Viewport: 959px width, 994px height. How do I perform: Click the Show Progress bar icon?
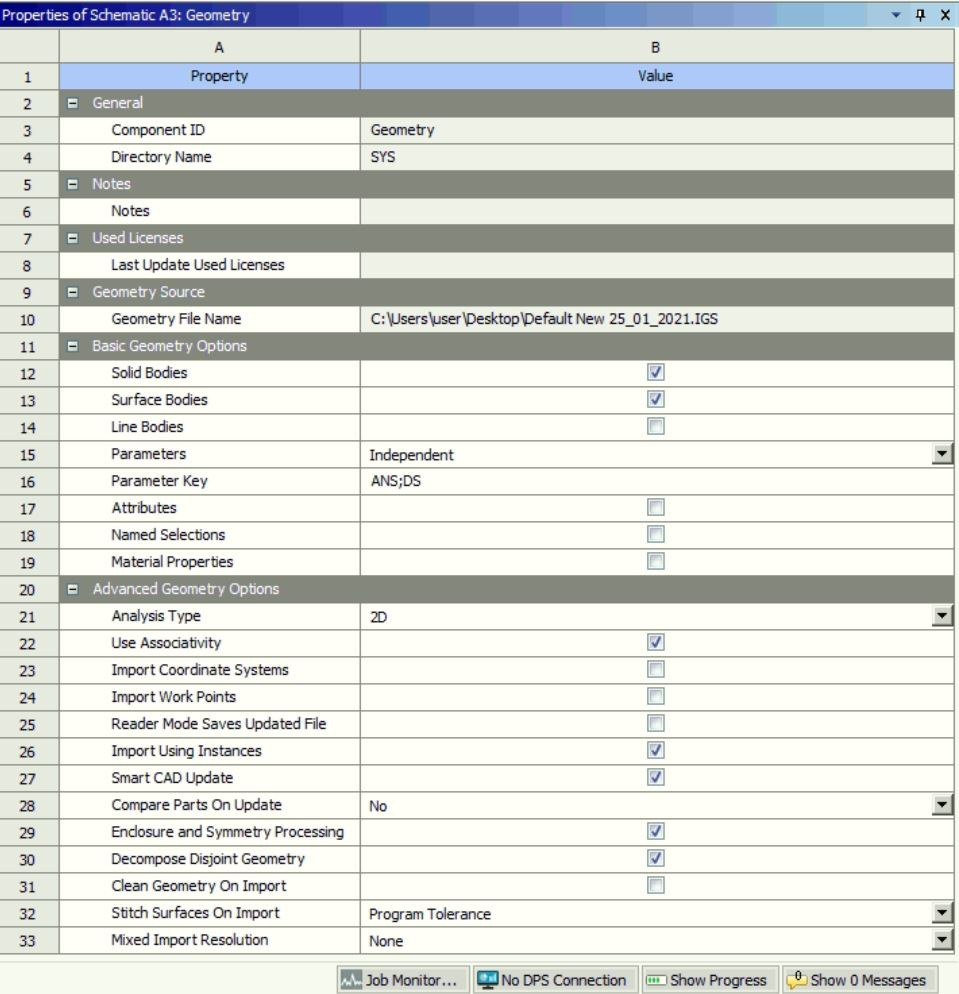[x=656, y=981]
